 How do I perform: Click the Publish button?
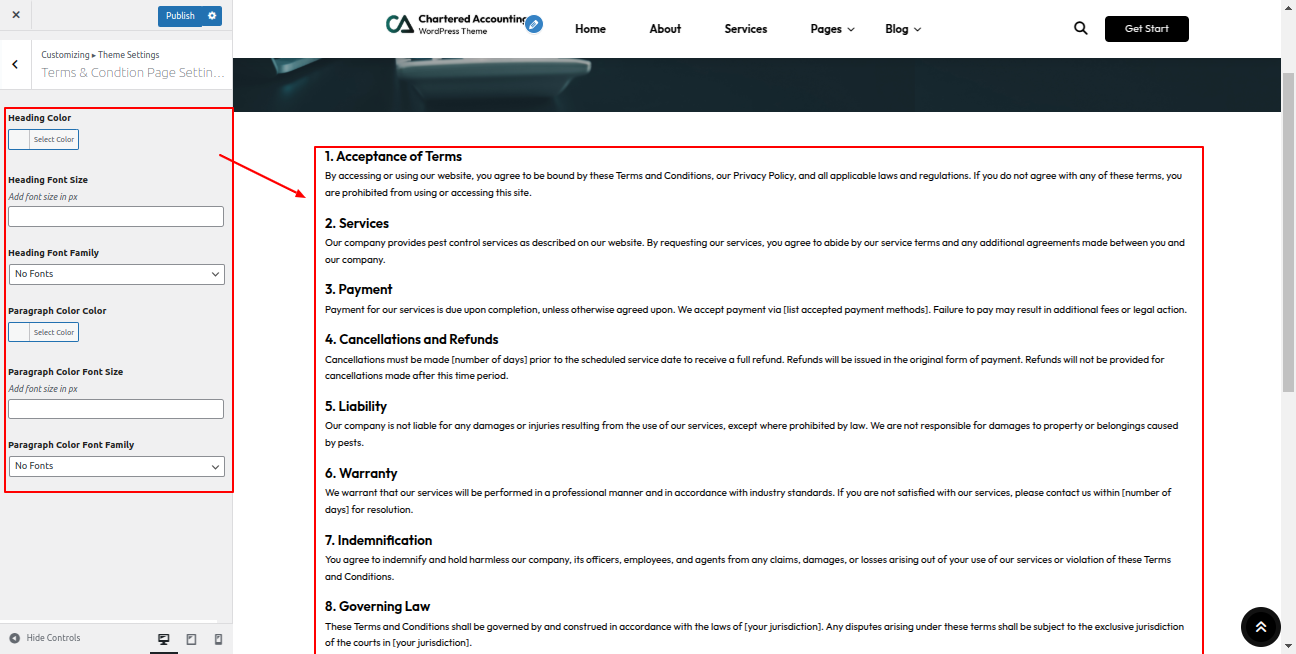(x=180, y=16)
